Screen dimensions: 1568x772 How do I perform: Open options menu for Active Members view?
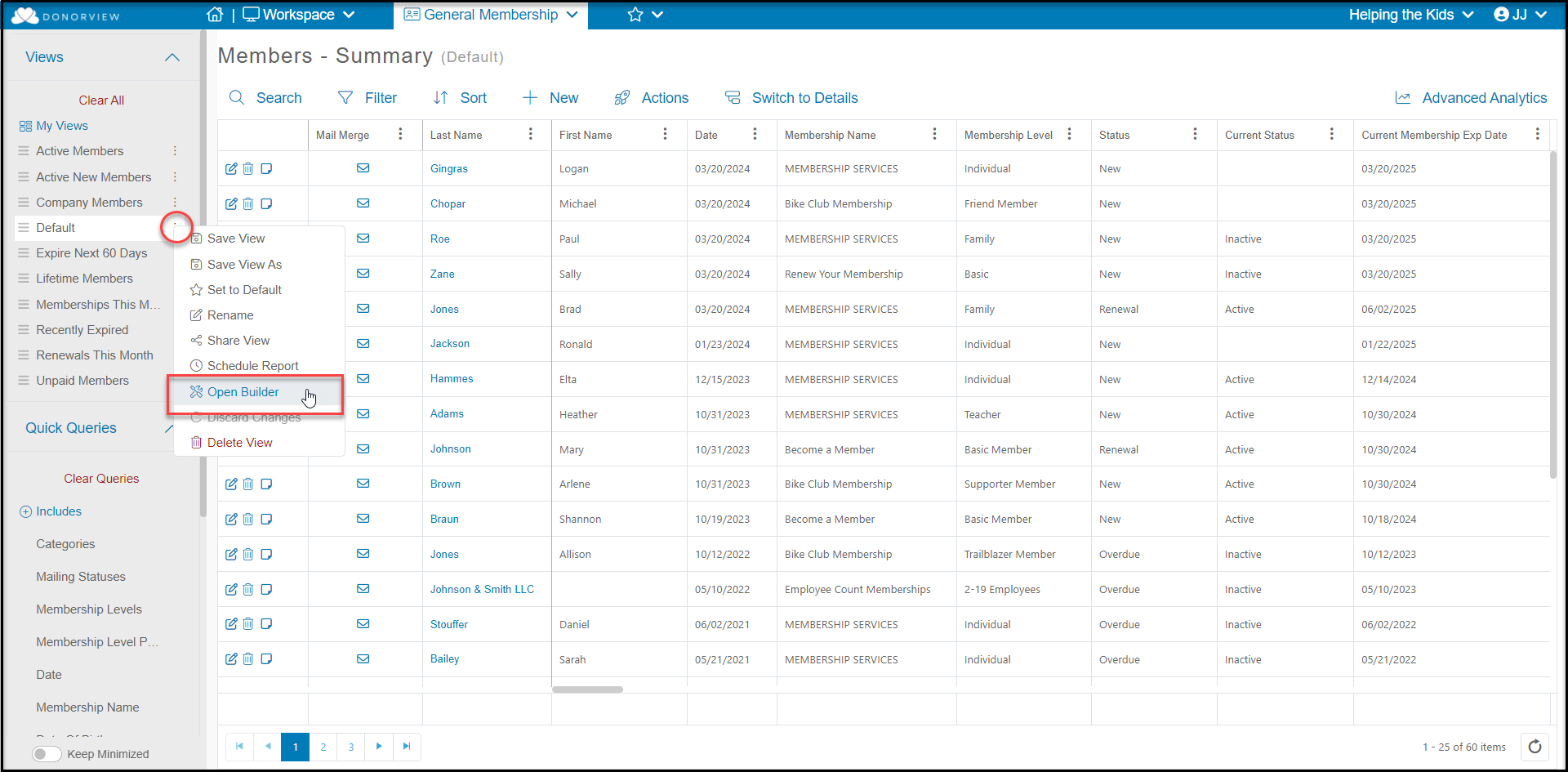[x=175, y=151]
